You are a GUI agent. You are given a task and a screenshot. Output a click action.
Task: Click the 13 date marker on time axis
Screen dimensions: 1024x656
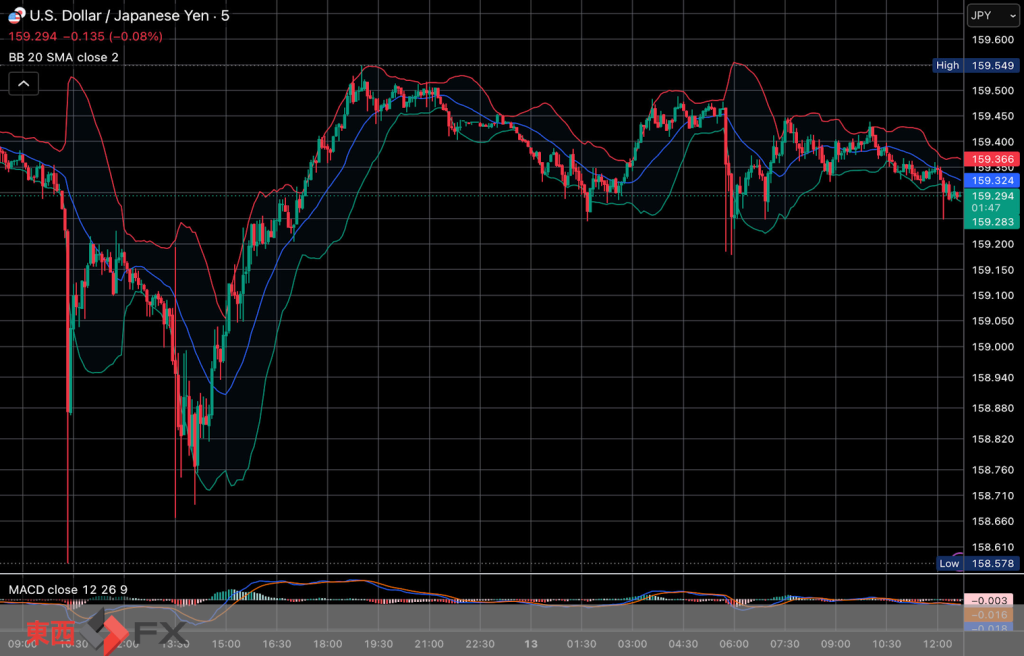point(531,644)
